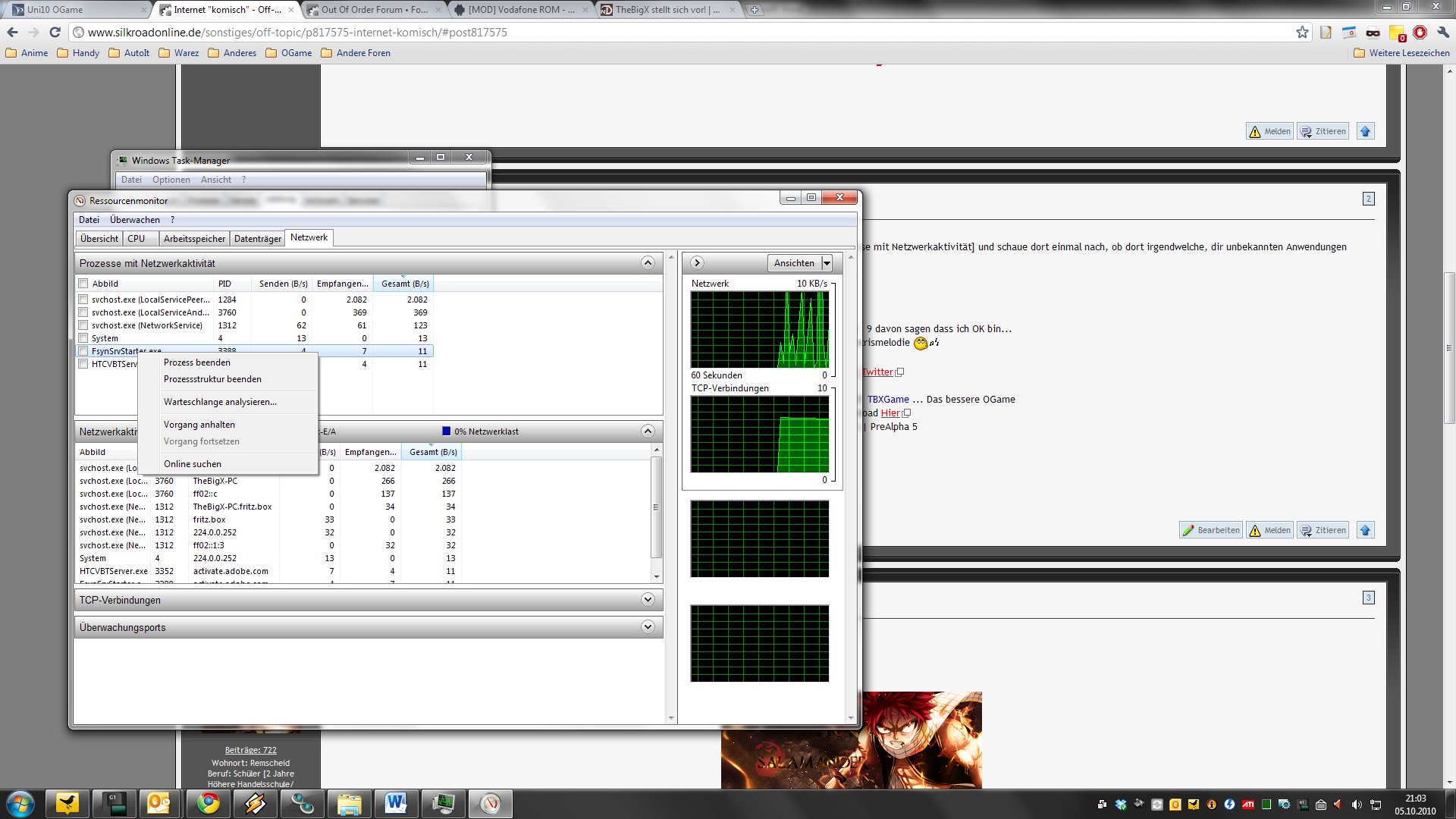
Task: Click the blue Netzwerklast color indicator
Action: point(447,431)
